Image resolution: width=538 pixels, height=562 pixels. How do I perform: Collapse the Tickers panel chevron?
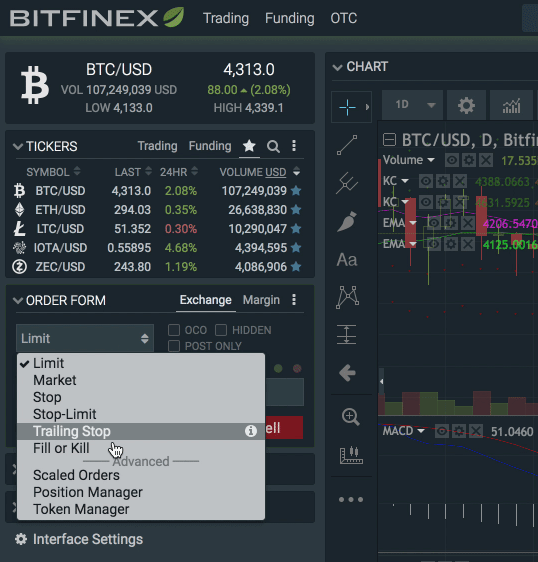(18, 146)
